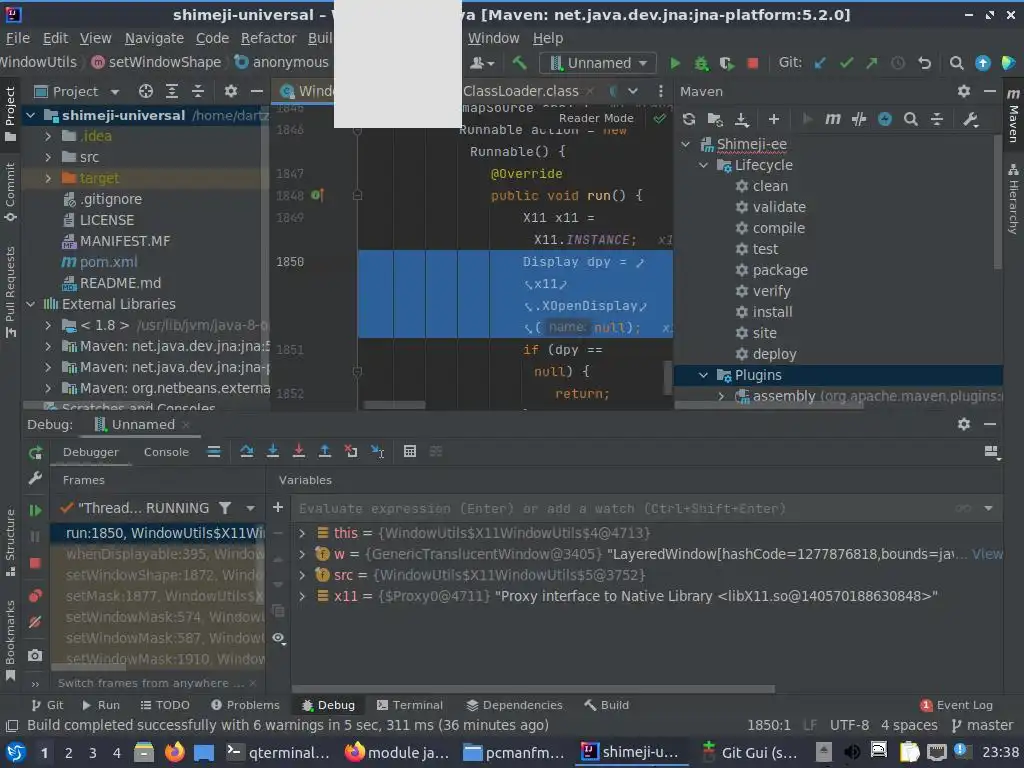
Task: Click the UTF-8 encoding widget
Action: [849, 726]
